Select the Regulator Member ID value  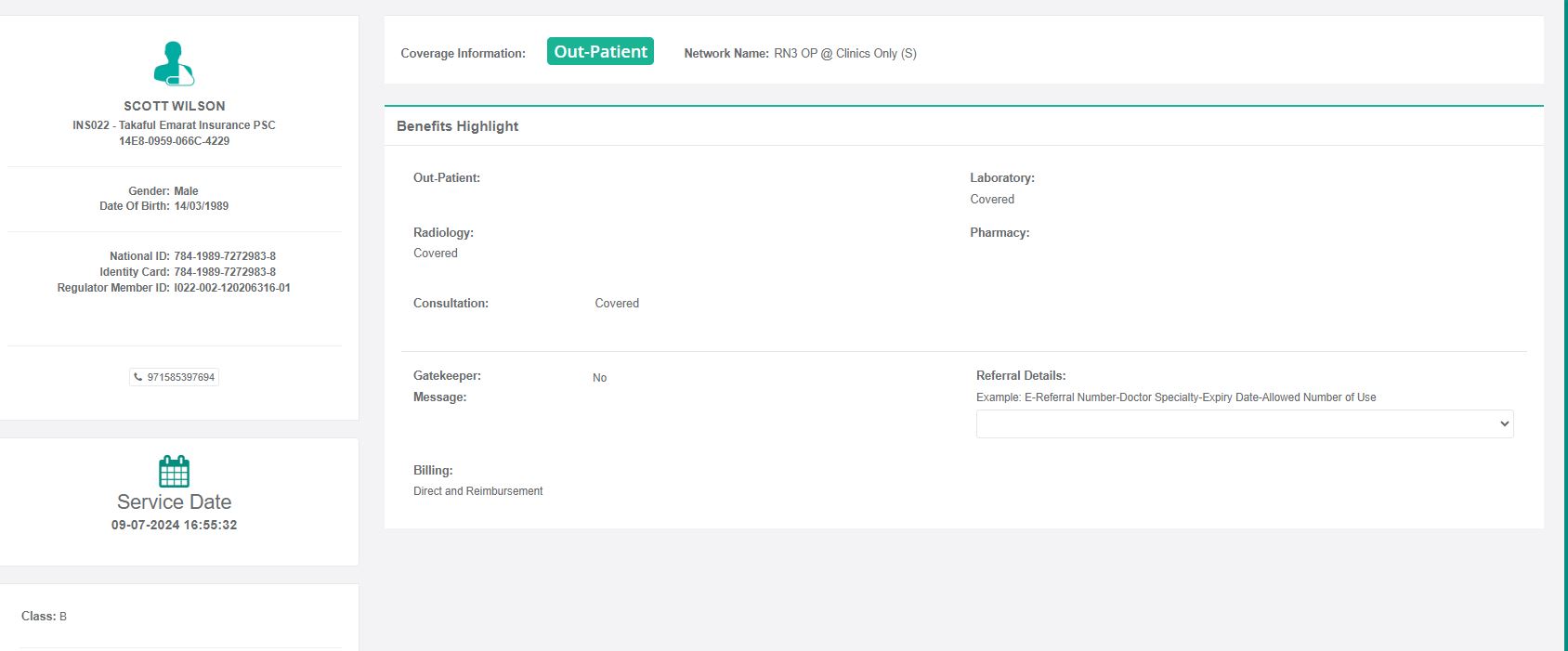[232, 288]
